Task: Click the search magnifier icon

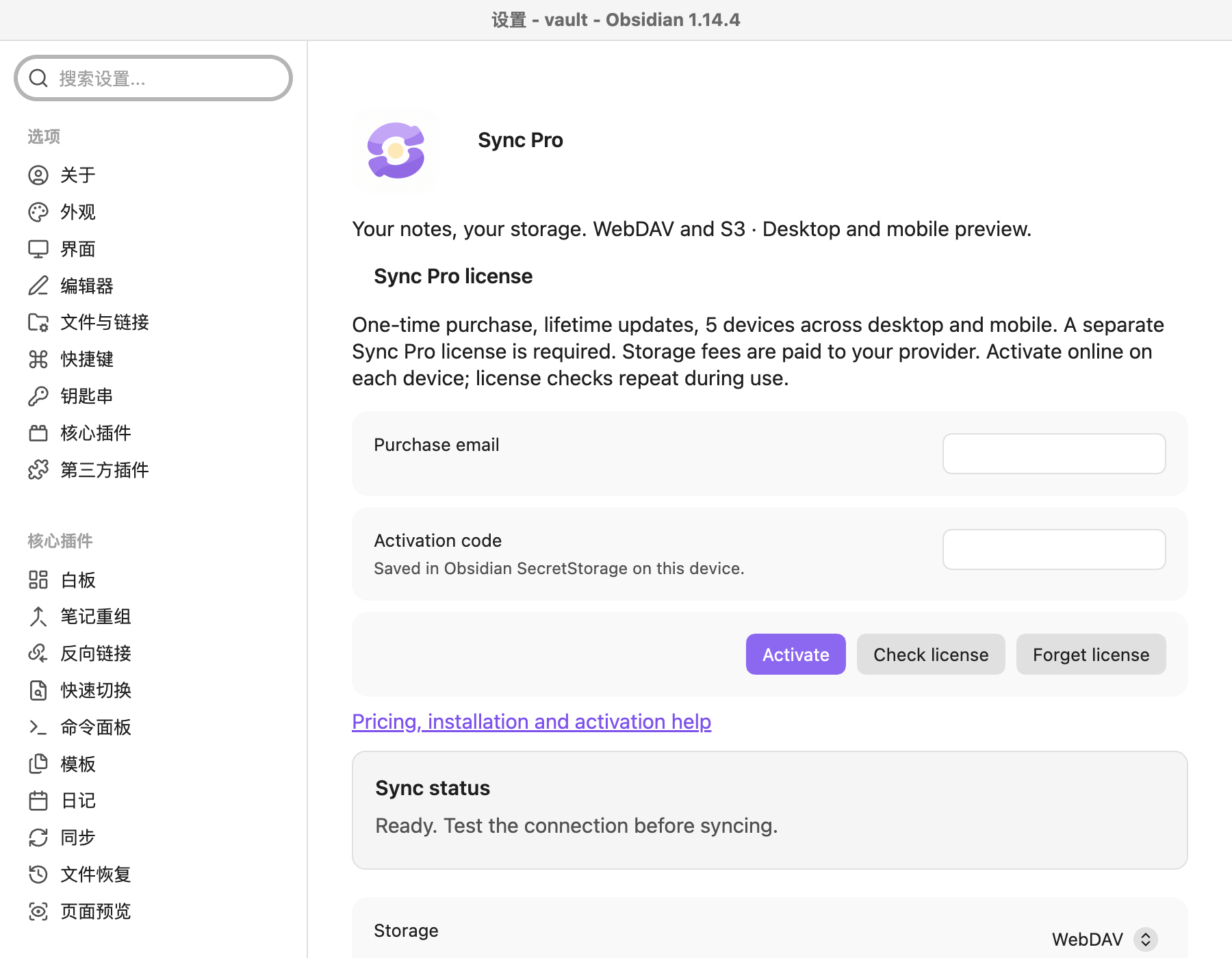Action: (x=39, y=78)
